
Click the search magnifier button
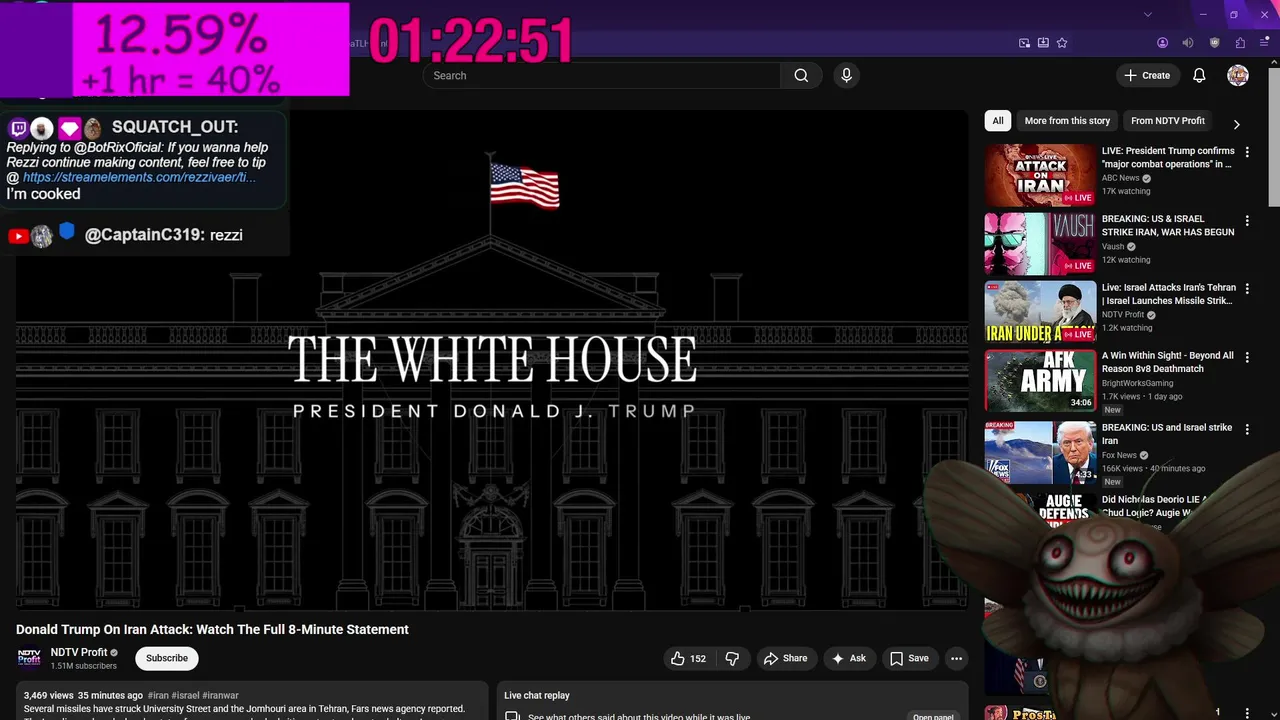(801, 75)
